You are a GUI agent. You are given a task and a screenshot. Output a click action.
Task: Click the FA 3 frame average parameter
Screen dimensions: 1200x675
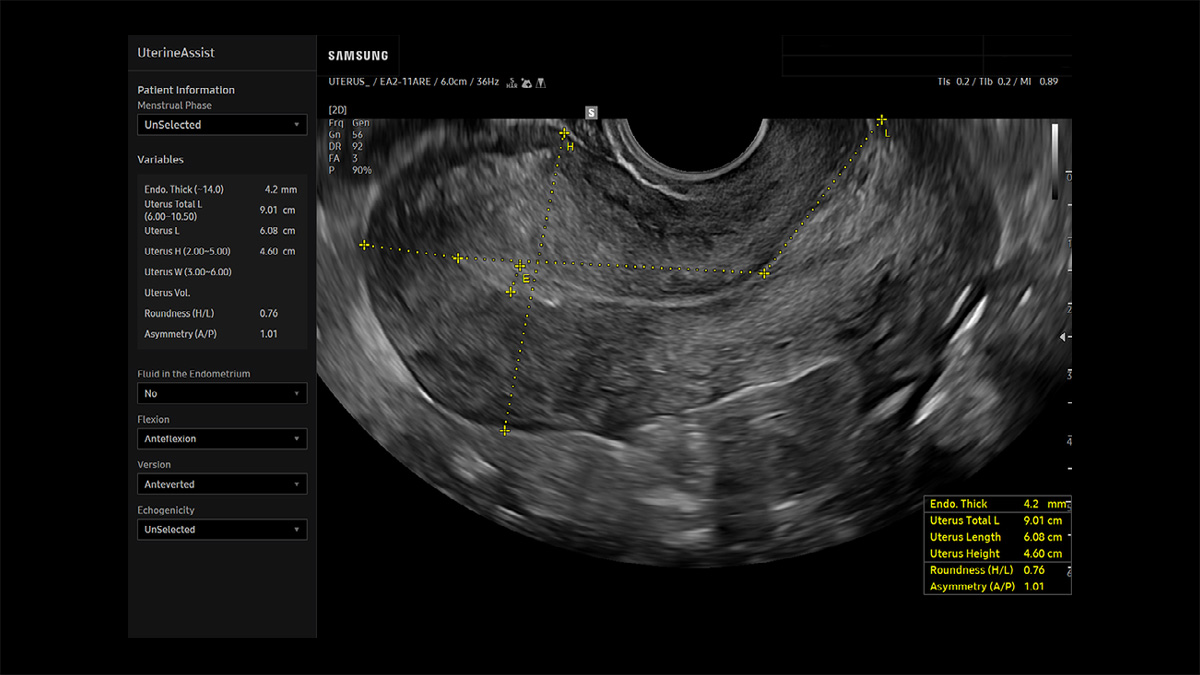(x=344, y=158)
